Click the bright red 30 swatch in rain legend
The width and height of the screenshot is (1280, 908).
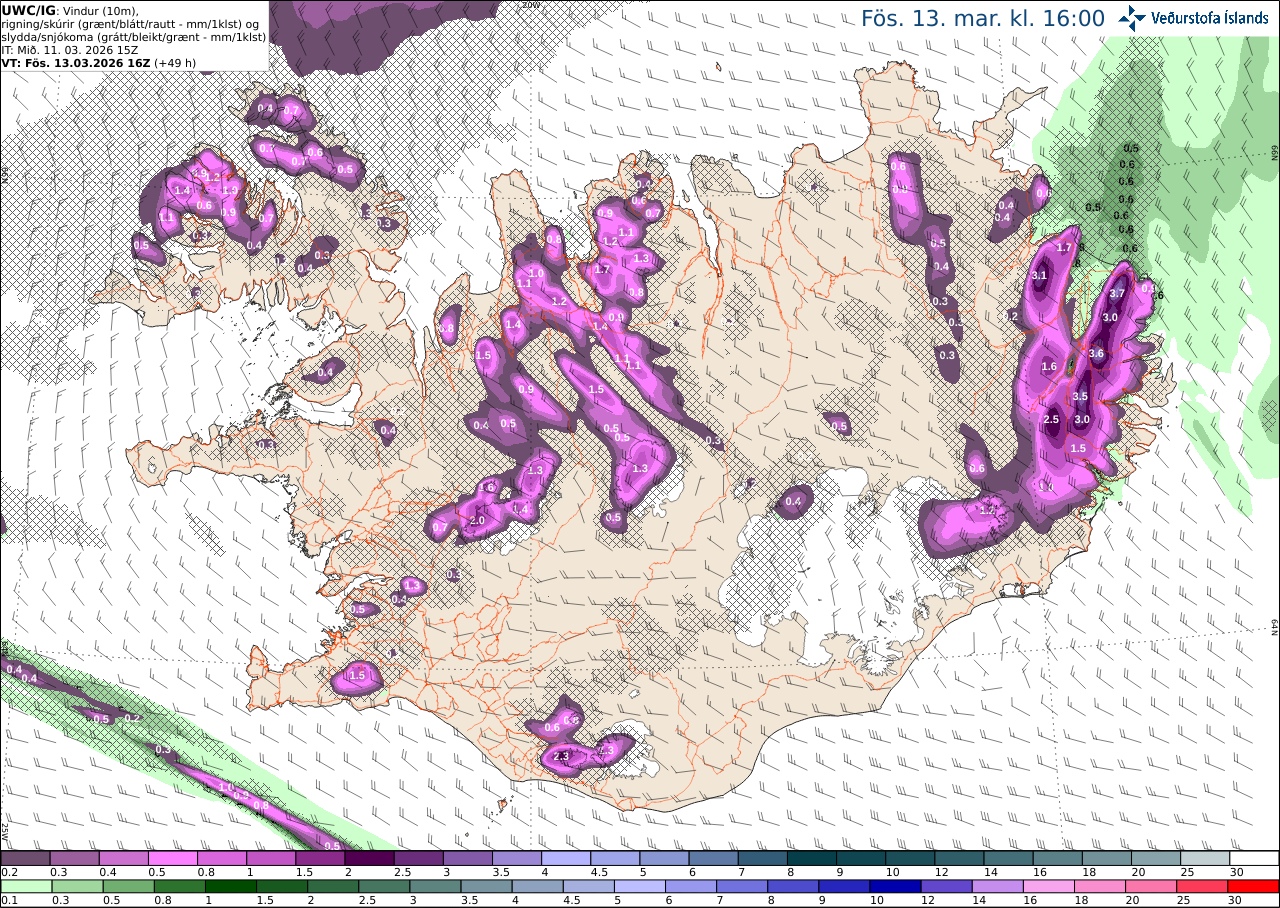click(1254, 886)
